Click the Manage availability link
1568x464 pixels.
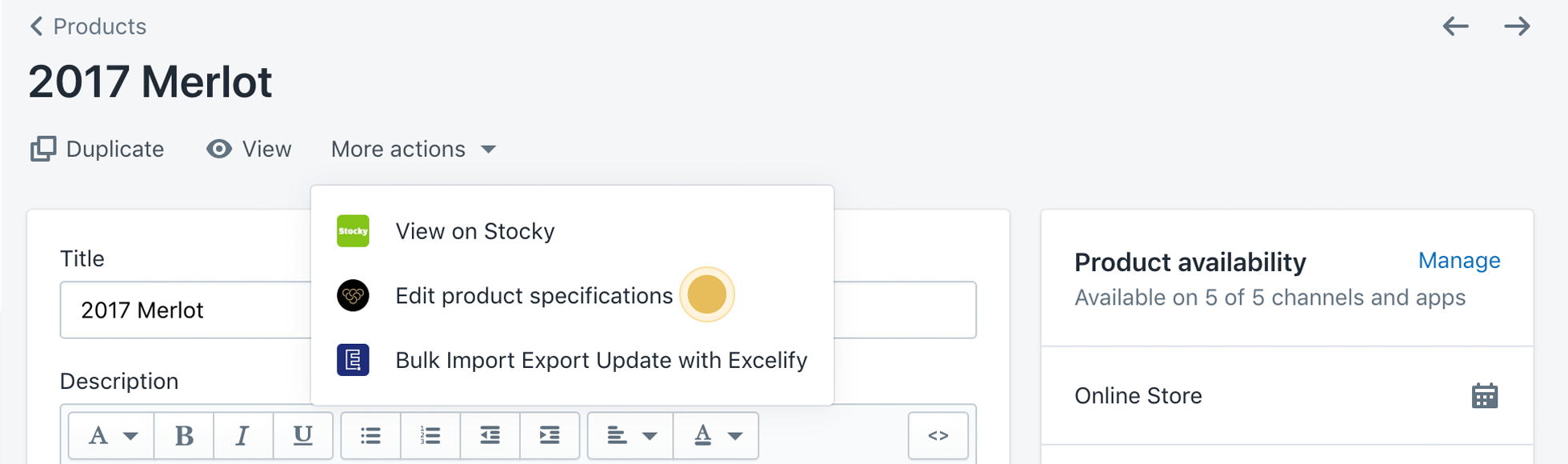point(1458,261)
